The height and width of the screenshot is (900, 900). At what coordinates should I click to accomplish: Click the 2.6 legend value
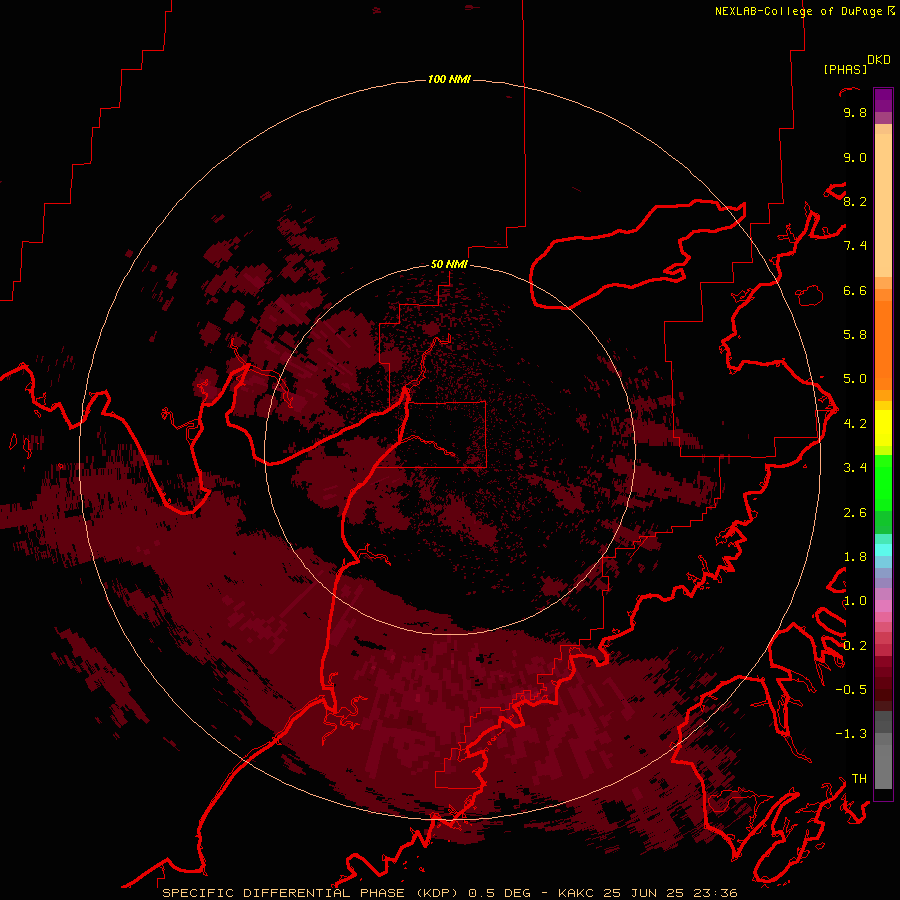[x=855, y=513]
